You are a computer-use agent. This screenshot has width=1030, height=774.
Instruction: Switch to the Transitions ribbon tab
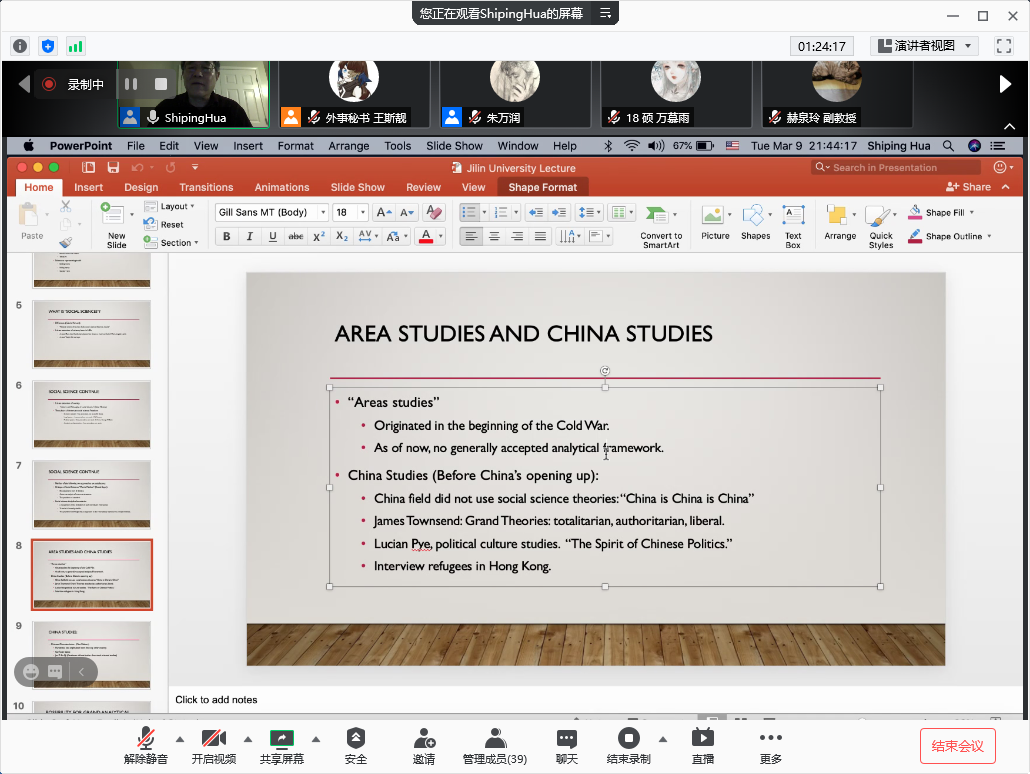pyautogui.click(x=206, y=187)
